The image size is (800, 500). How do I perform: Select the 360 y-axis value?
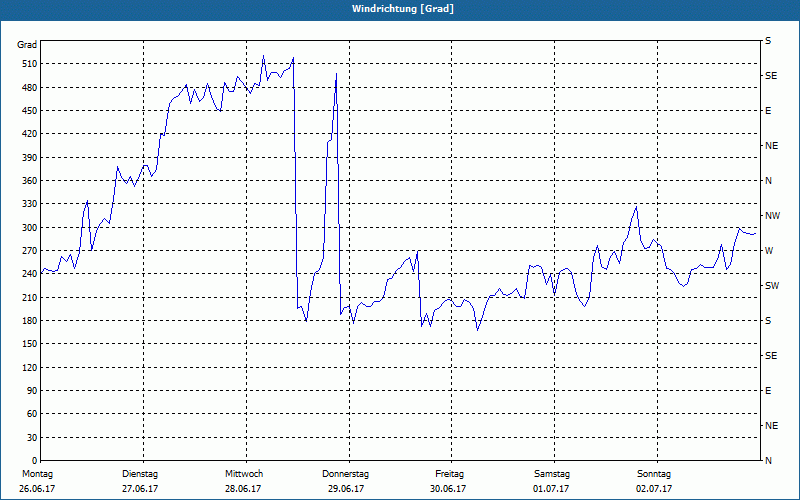tap(30, 181)
